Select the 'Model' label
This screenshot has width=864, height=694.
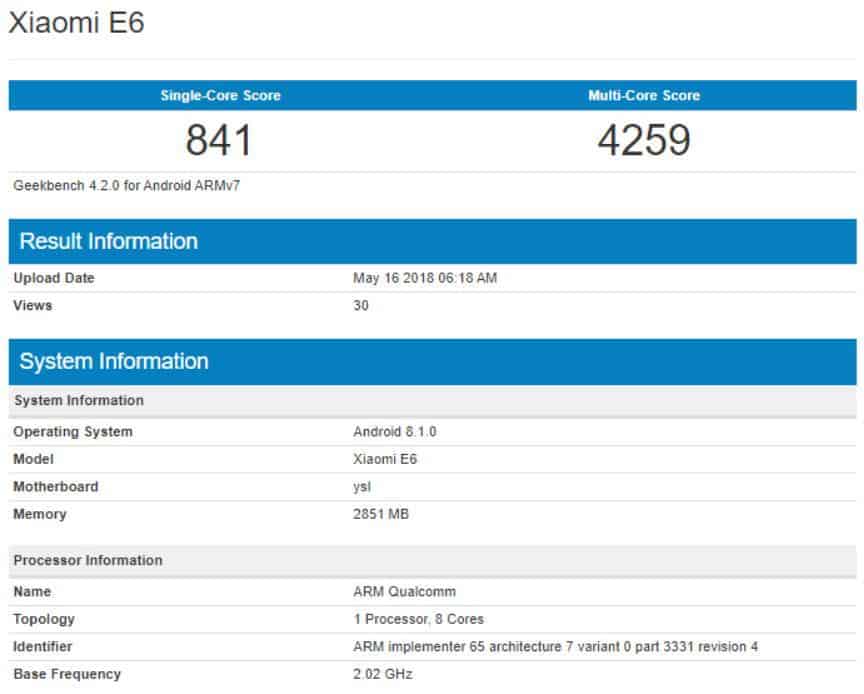click(34, 459)
